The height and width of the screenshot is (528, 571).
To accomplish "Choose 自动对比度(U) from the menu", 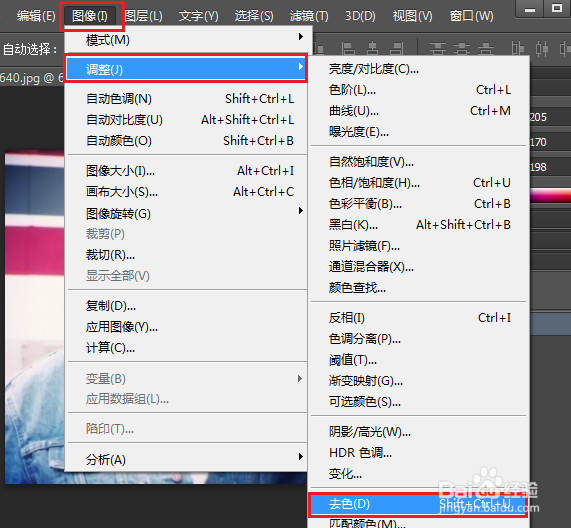I will tap(188, 119).
